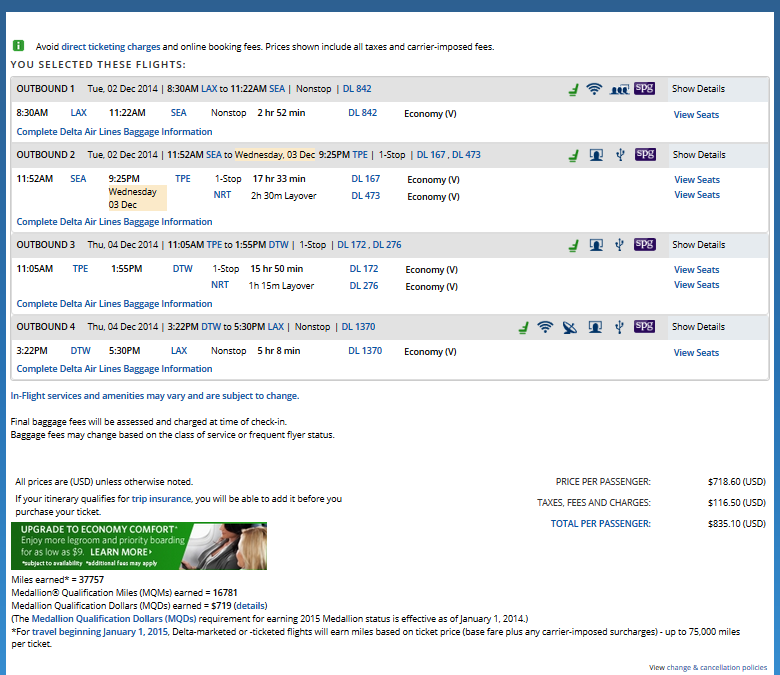Open the DL 1370 flight number link
This screenshot has height=675, width=780.
click(x=365, y=351)
